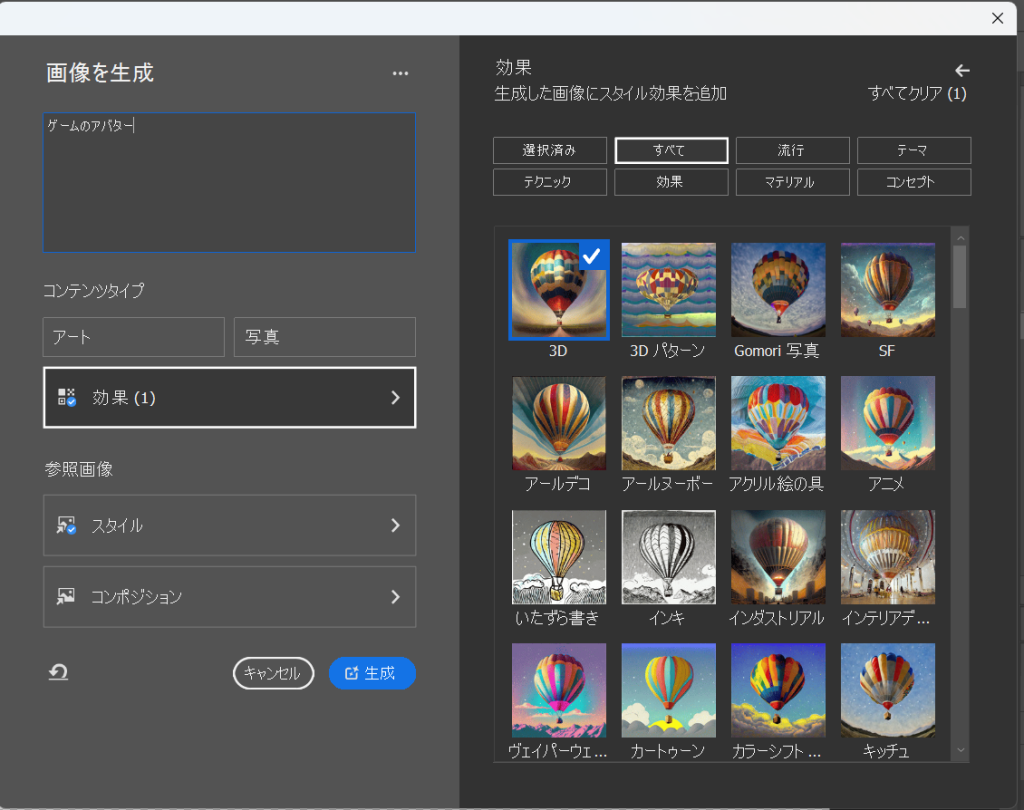Click the スタイル reference image icon
1024x810 pixels.
67,525
